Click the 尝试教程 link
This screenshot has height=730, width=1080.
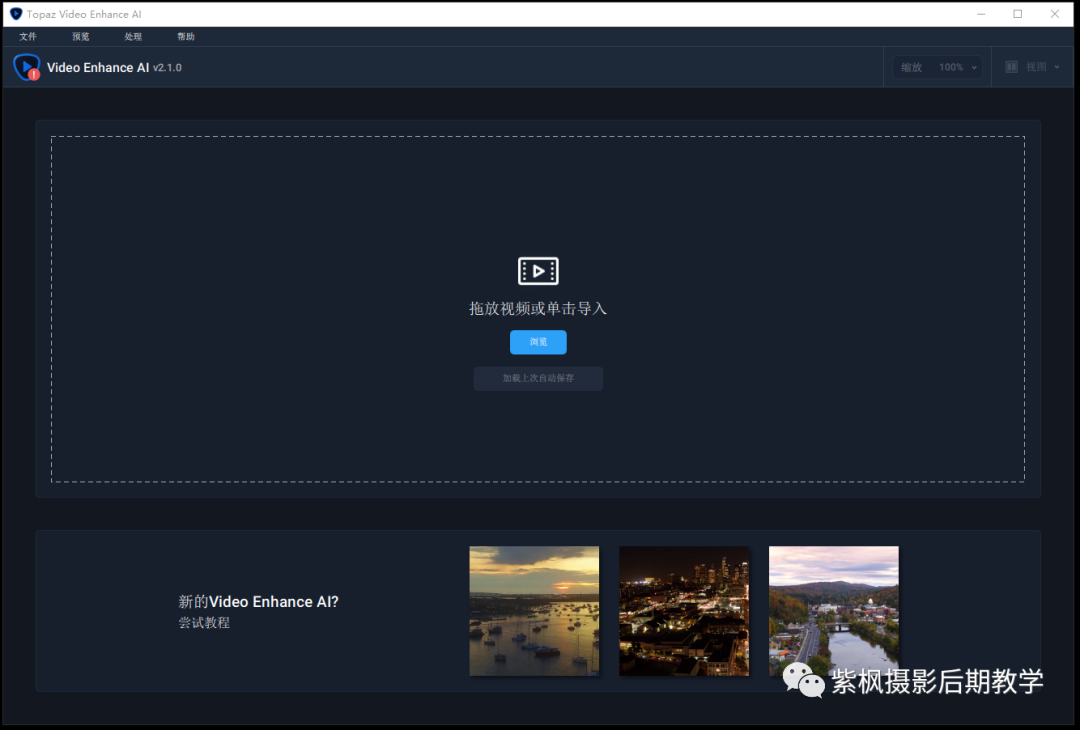click(x=204, y=623)
